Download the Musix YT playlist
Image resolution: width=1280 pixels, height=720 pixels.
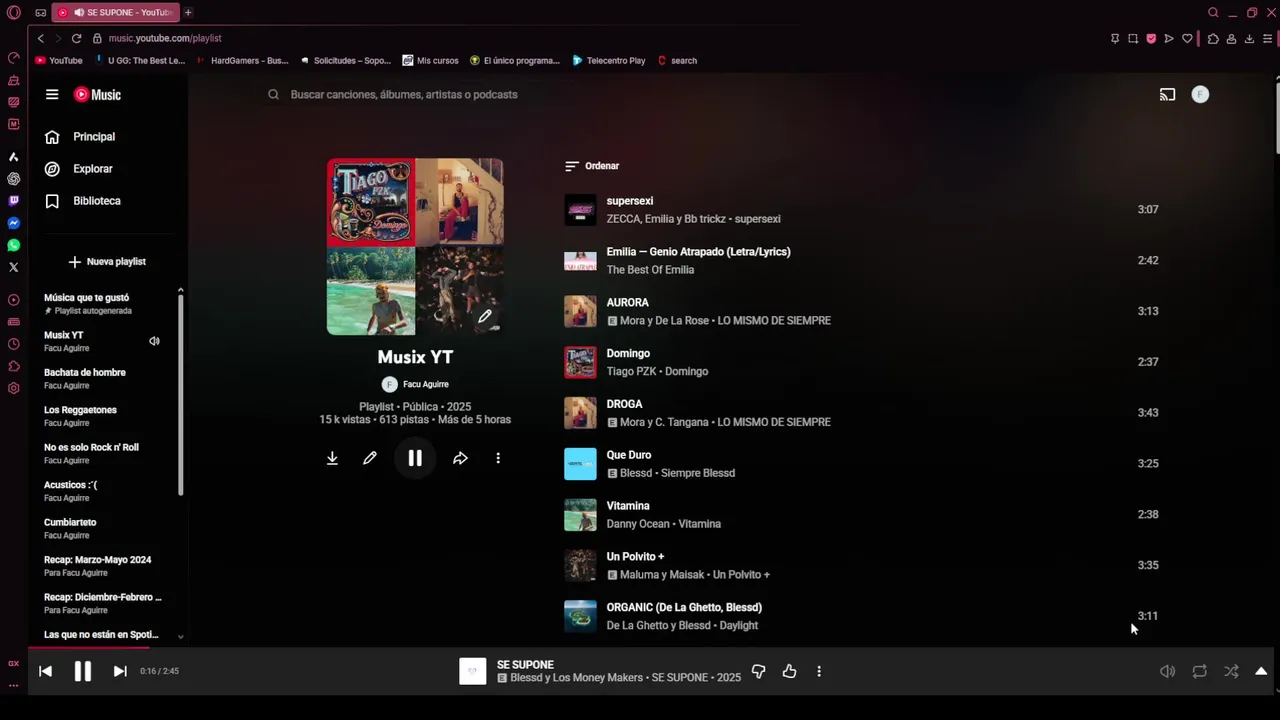pyautogui.click(x=332, y=458)
